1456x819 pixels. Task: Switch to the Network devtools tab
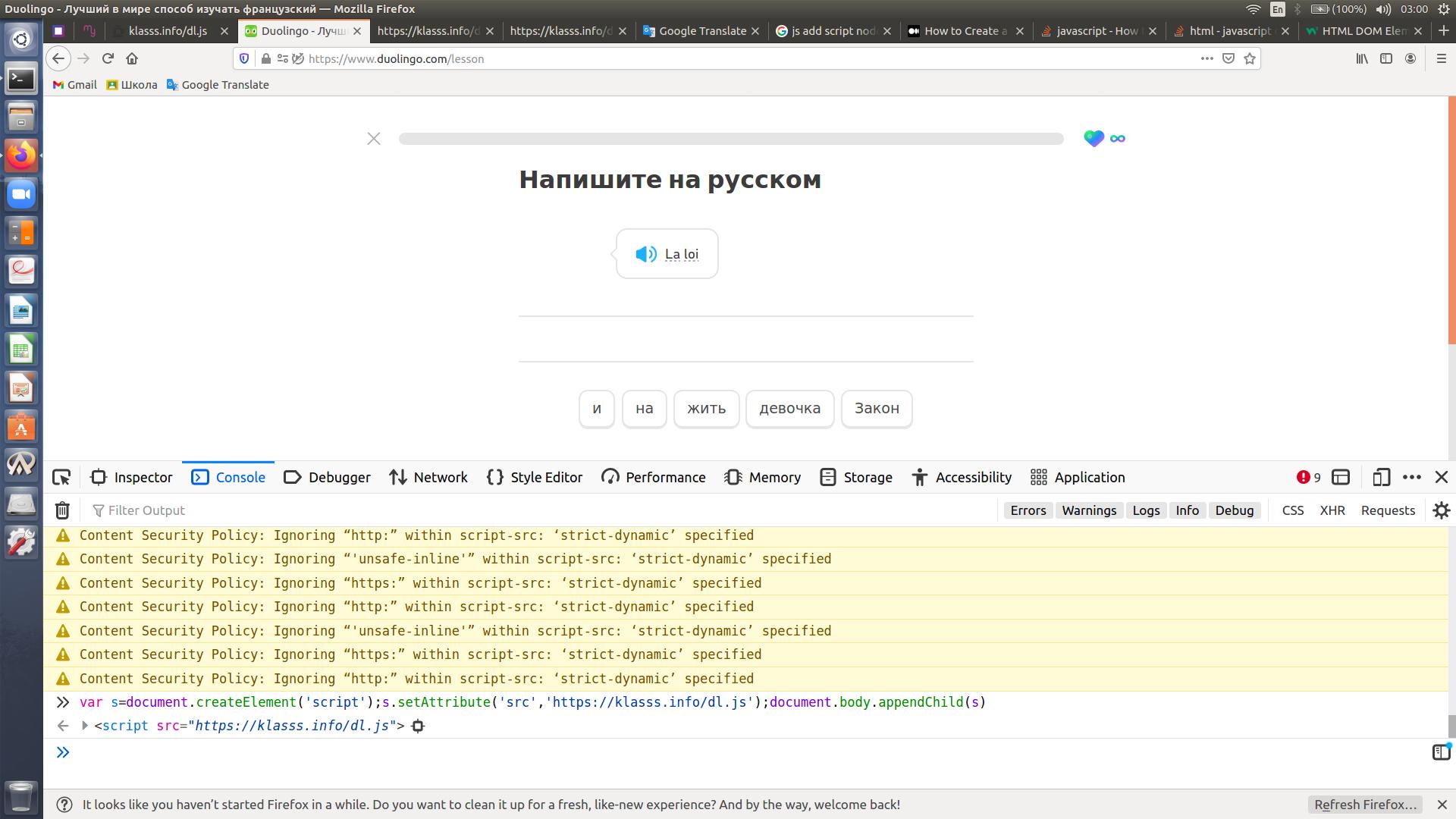(x=428, y=477)
